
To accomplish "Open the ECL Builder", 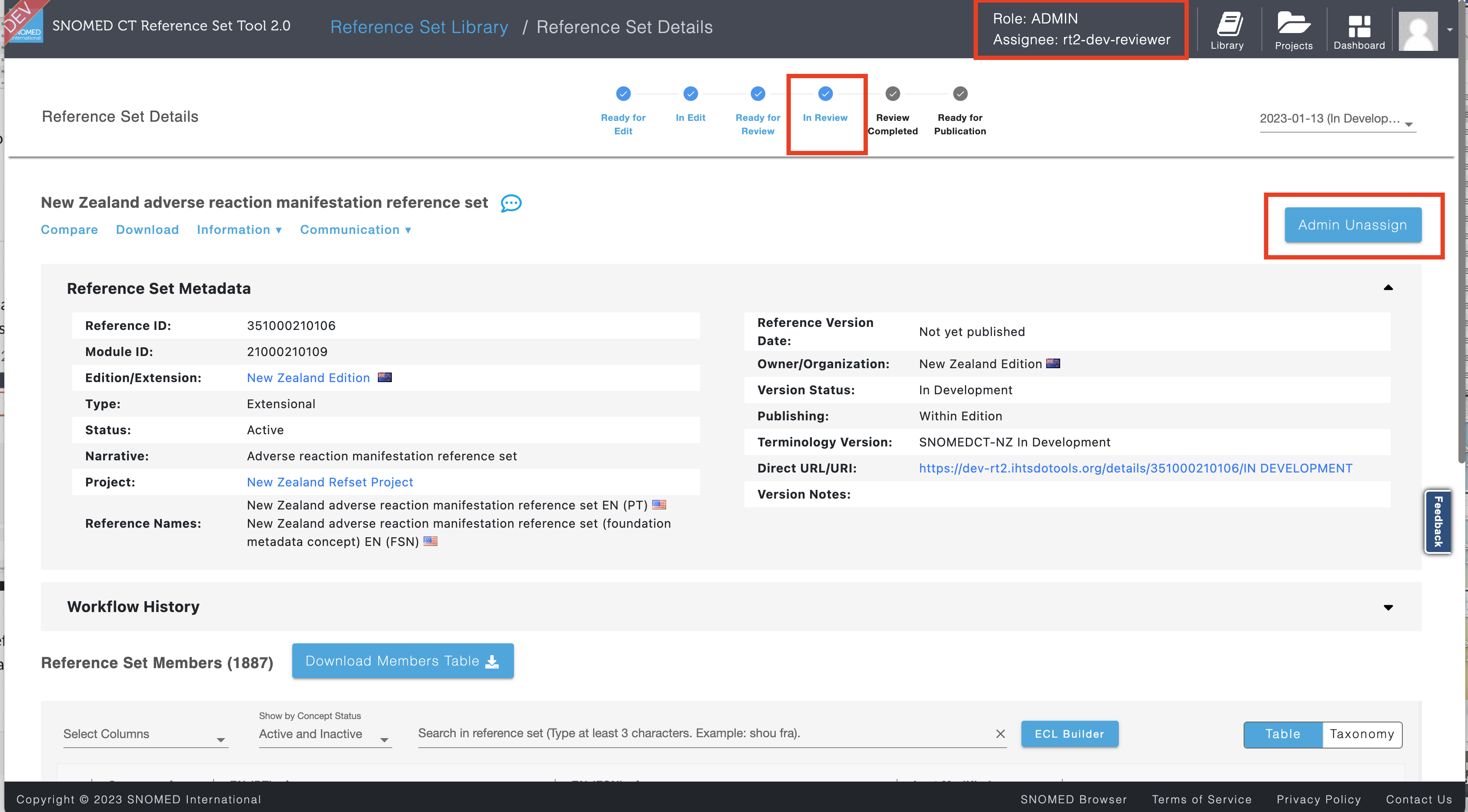I will pyautogui.click(x=1069, y=734).
